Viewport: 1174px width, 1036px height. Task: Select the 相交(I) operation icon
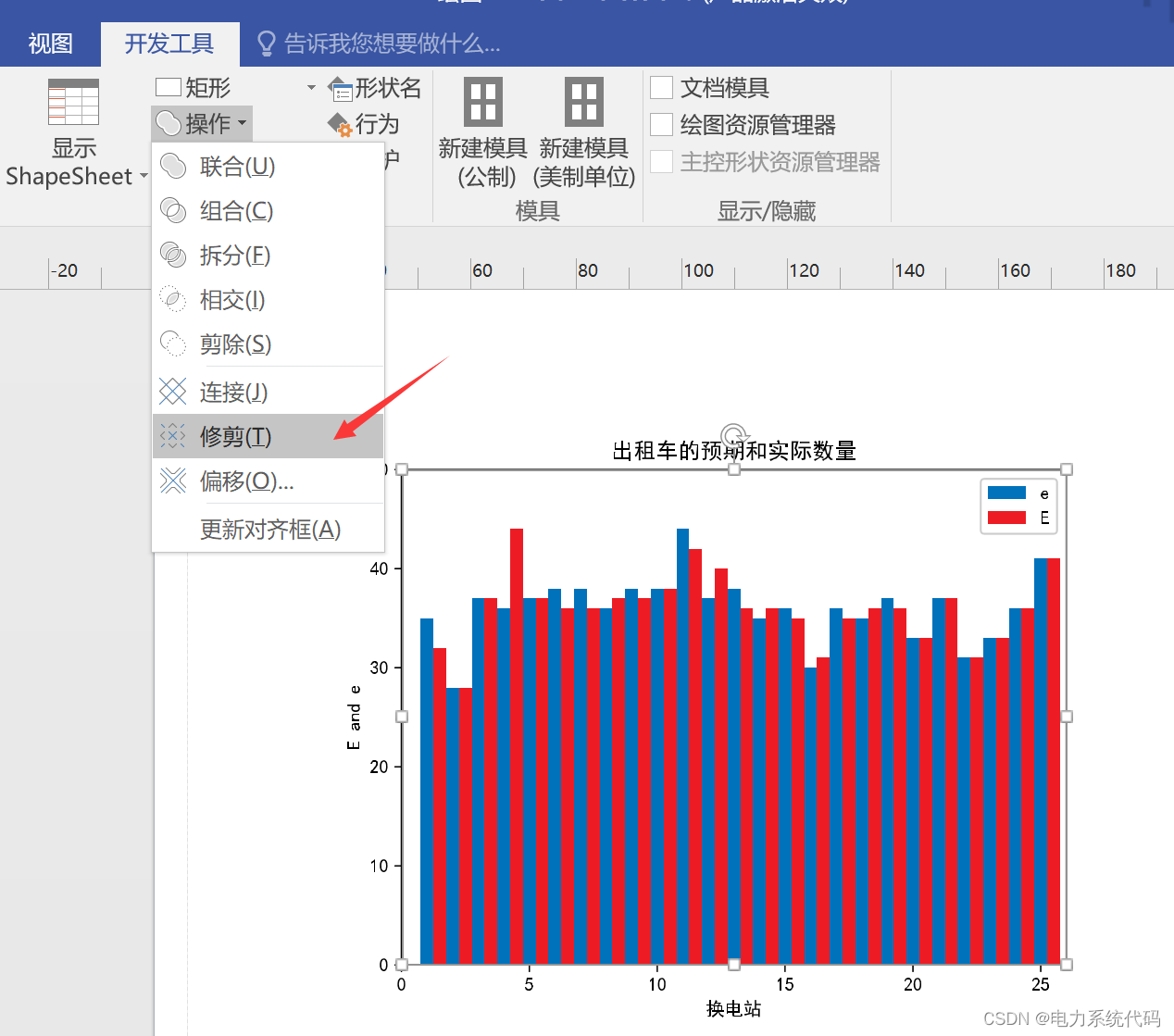pos(173,299)
